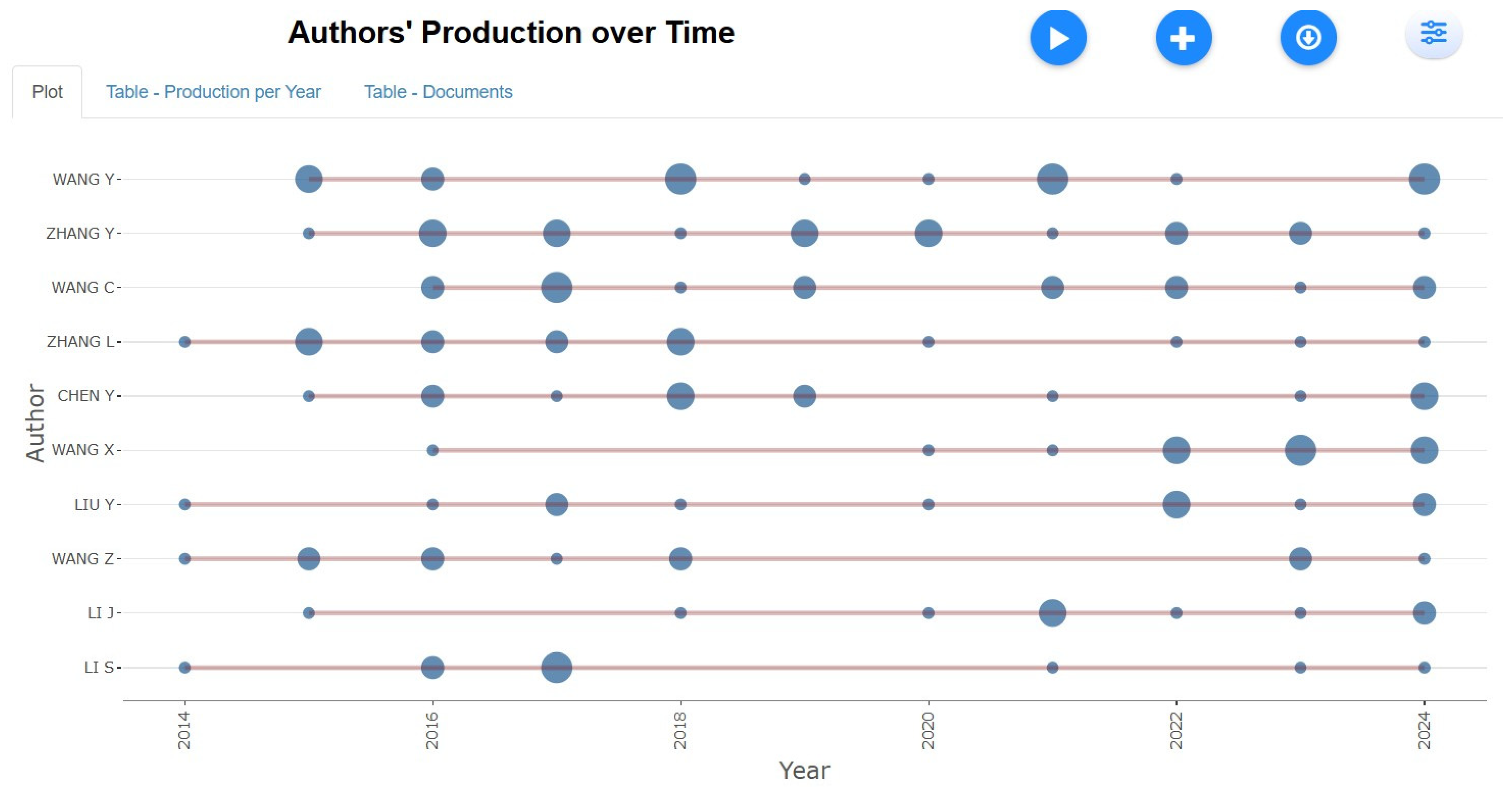The width and height of the screenshot is (1512, 787).
Task: Click the WANG X author label
Action: [x=83, y=450]
